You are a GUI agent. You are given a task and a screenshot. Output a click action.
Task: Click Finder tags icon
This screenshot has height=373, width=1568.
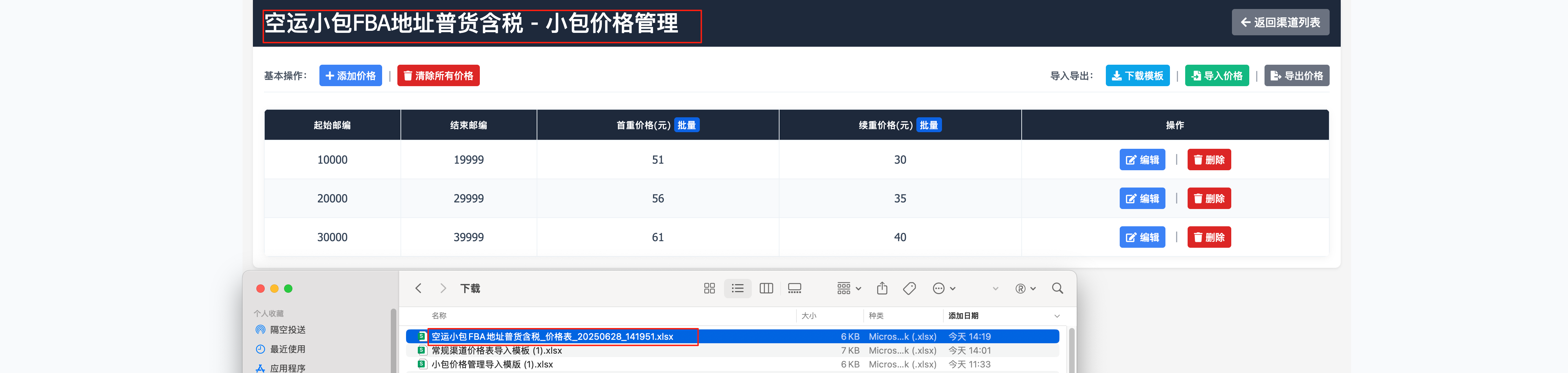click(909, 289)
